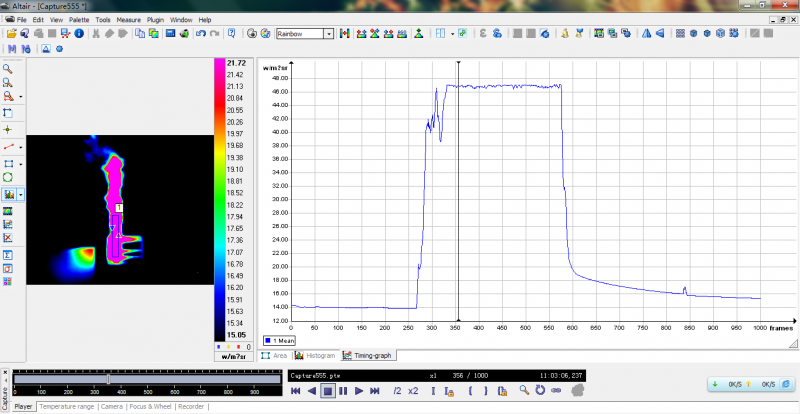
Task: Toggle the x2 playback speed button
Action: [x=414, y=391]
